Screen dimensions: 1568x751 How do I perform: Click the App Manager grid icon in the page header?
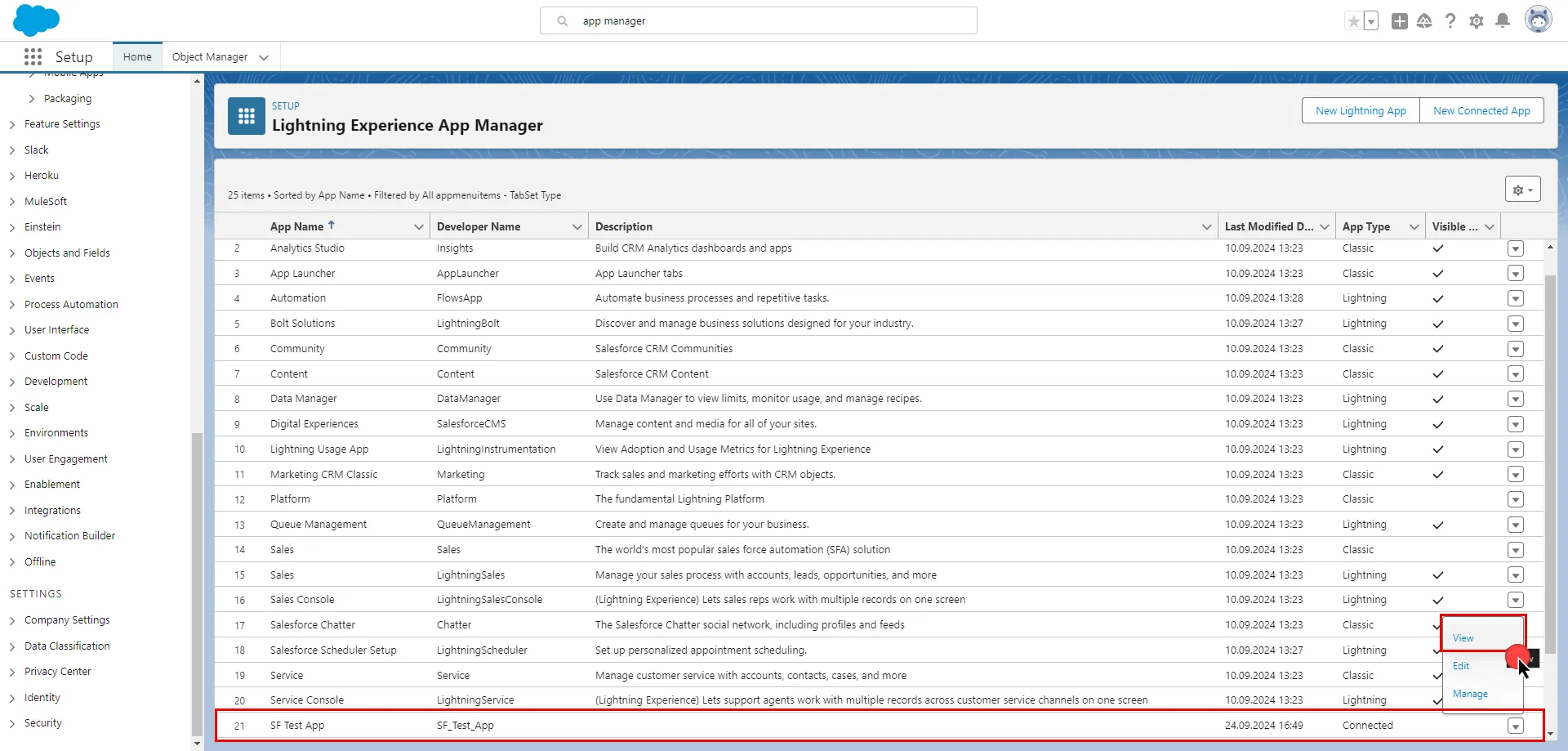pyautogui.click(x=247, y=116)
